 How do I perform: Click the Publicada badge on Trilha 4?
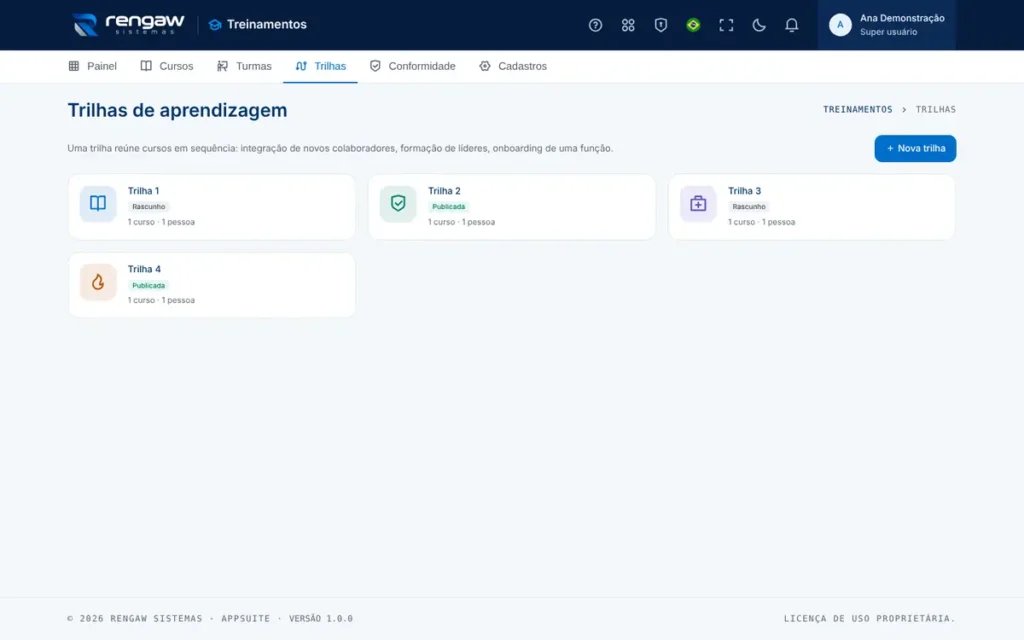pos(149,285)
